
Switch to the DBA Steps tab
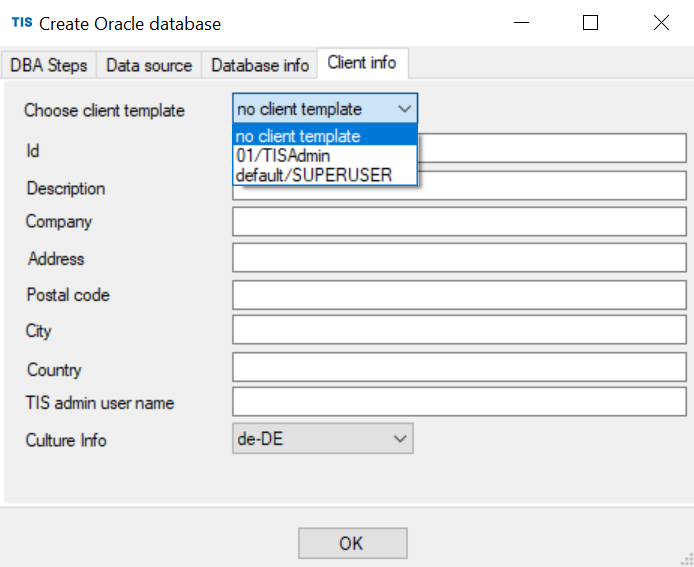(49, 66)
